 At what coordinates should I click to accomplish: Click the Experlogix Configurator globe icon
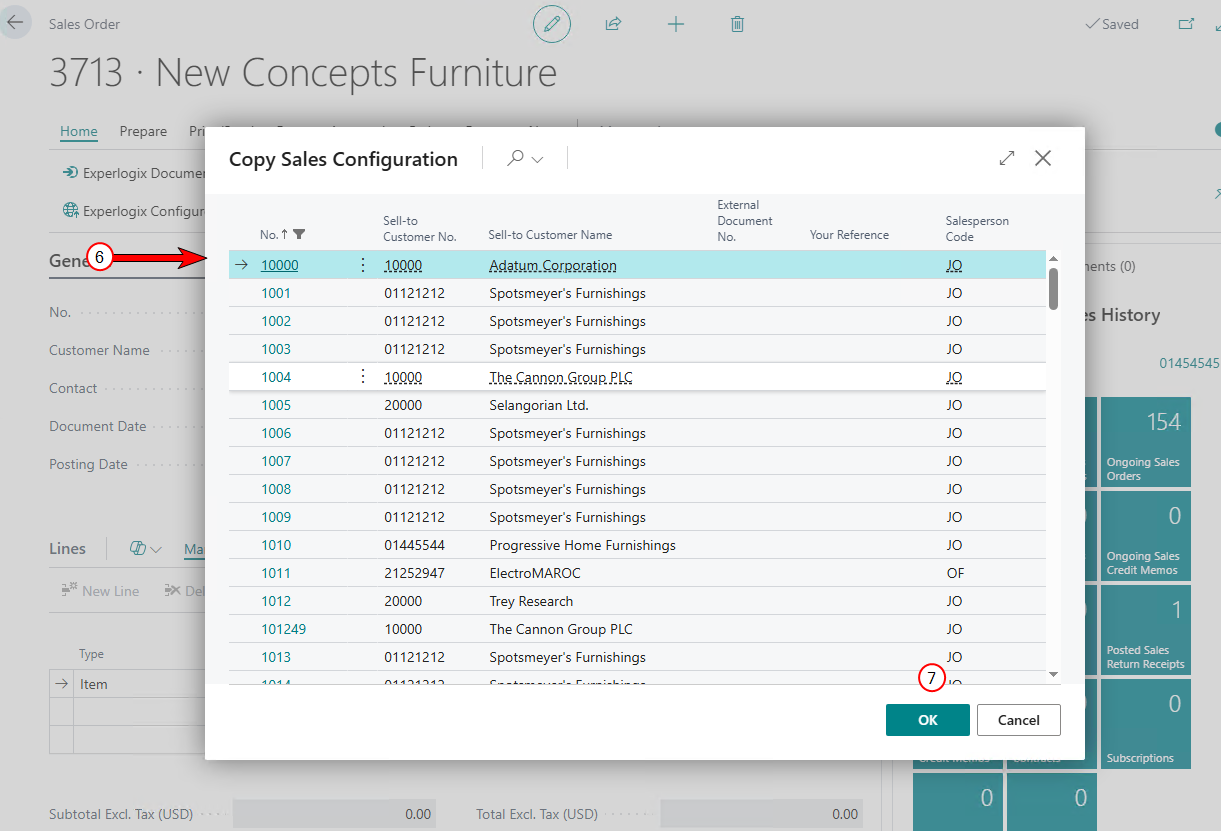tap(70, 211)
